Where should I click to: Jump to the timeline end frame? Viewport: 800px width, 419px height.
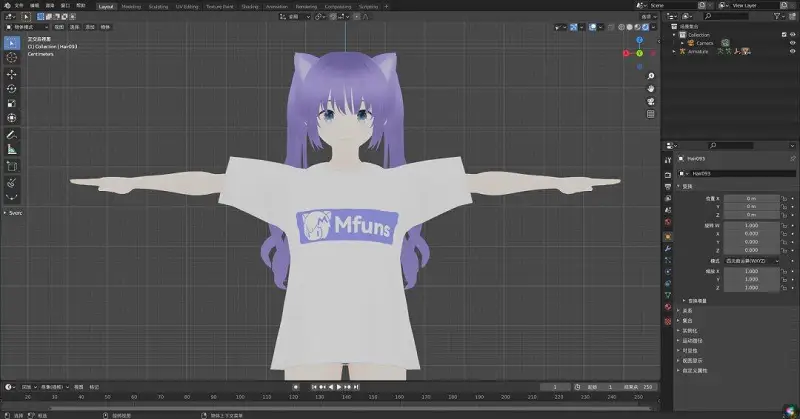(x=356, y=387)
